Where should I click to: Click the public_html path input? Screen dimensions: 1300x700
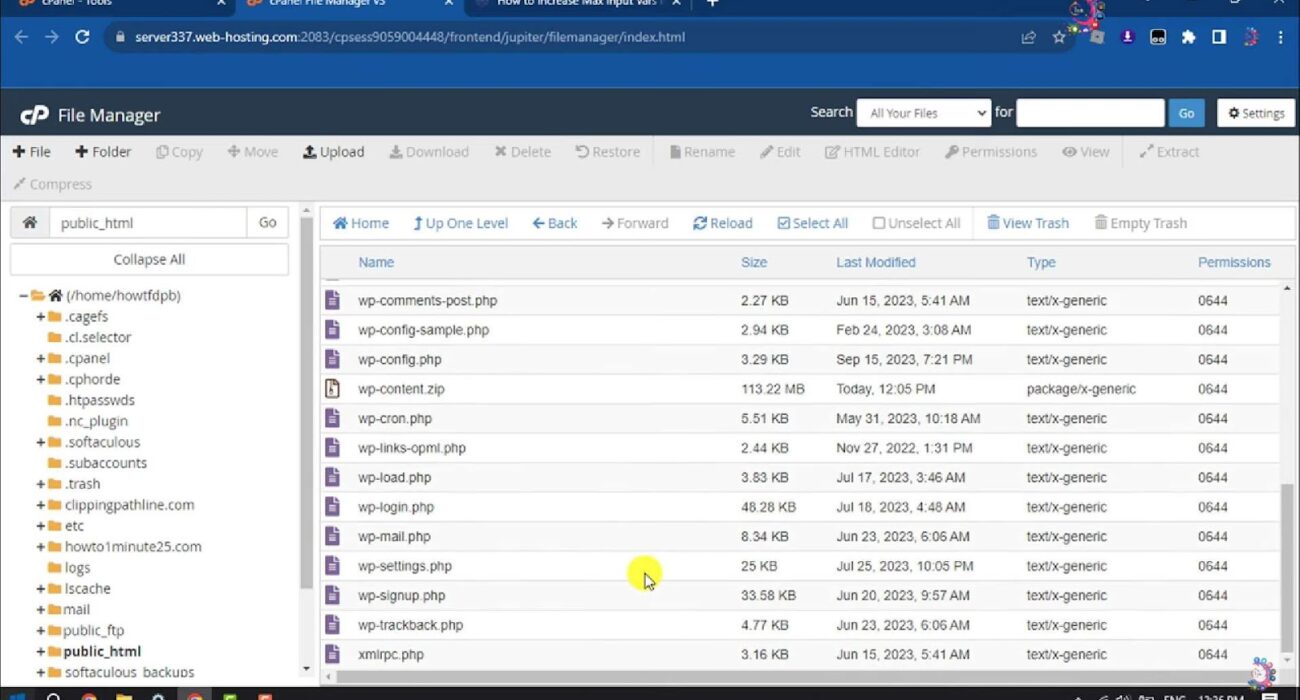point(148,223)
